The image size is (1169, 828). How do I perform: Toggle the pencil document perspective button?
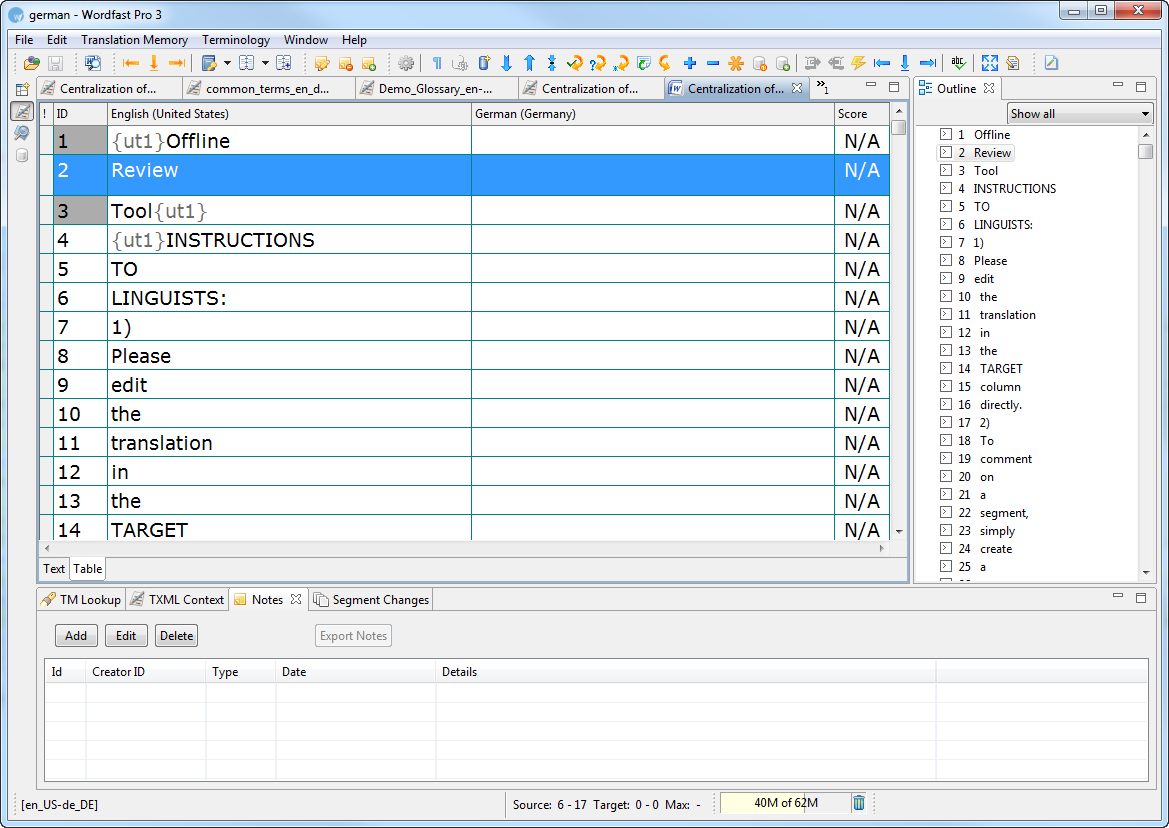(x=22, y=111)
